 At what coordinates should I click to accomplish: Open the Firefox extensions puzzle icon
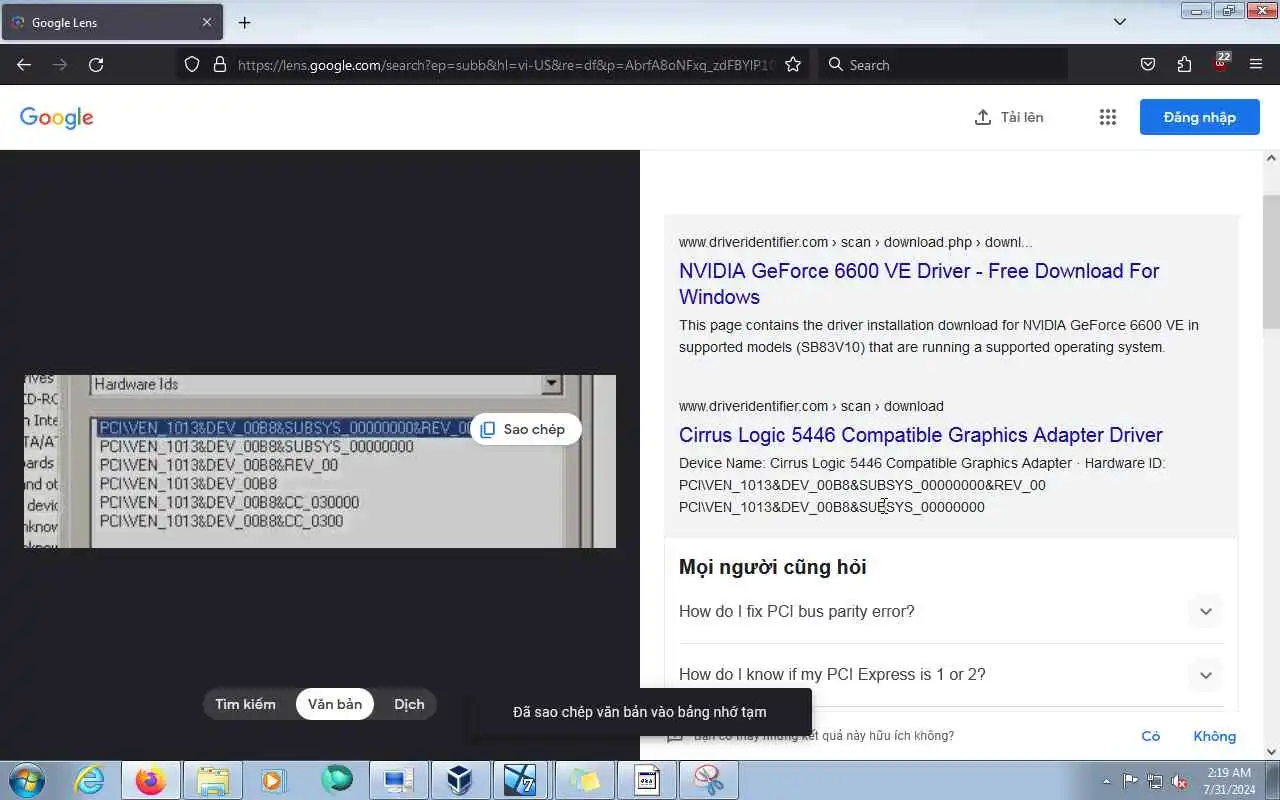click(x=1184, y=64)
